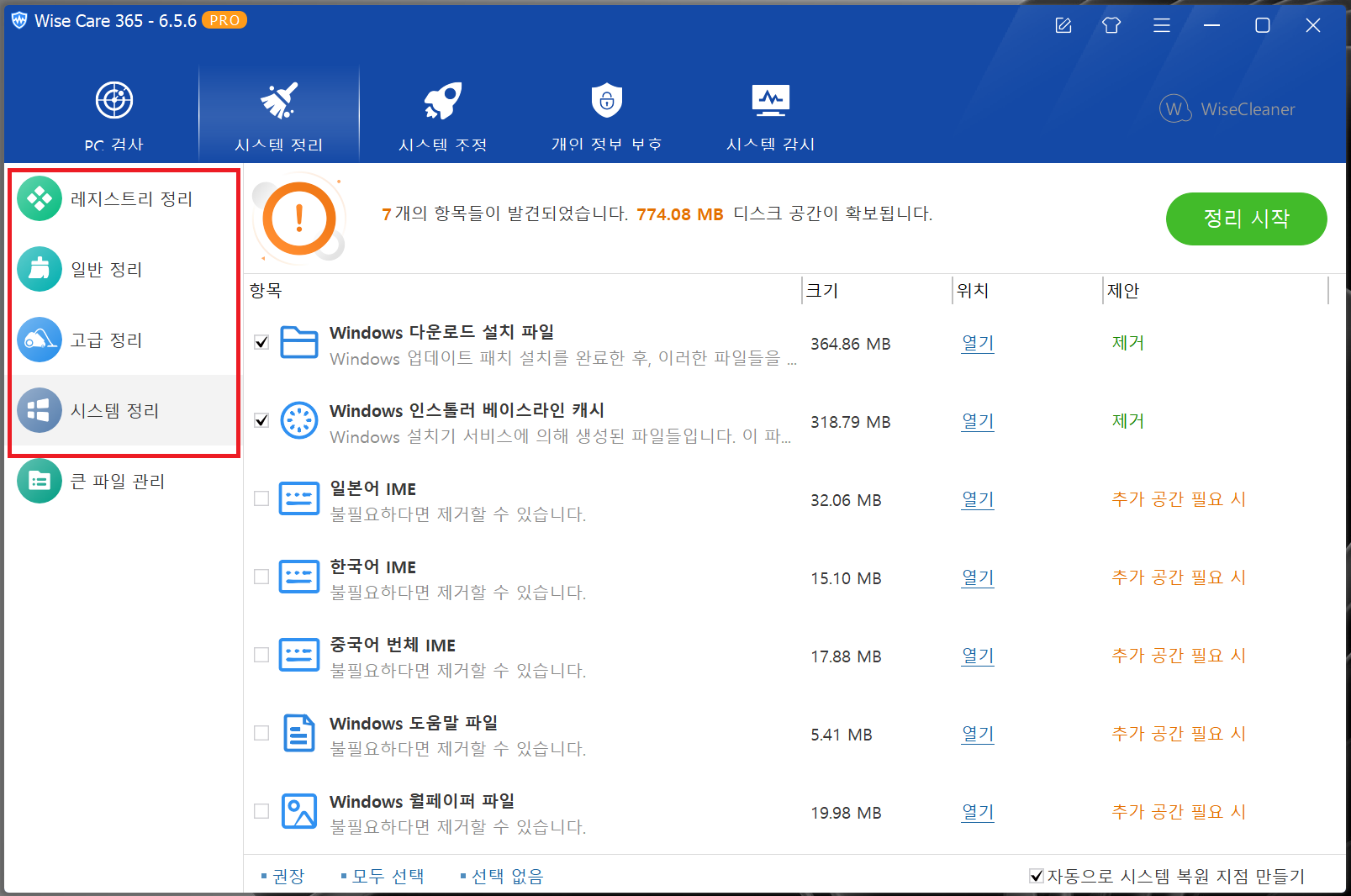1351x896 pixels.
Task: Click the 큰 파일 관리 sidebar icon
Action: point(40,481)
